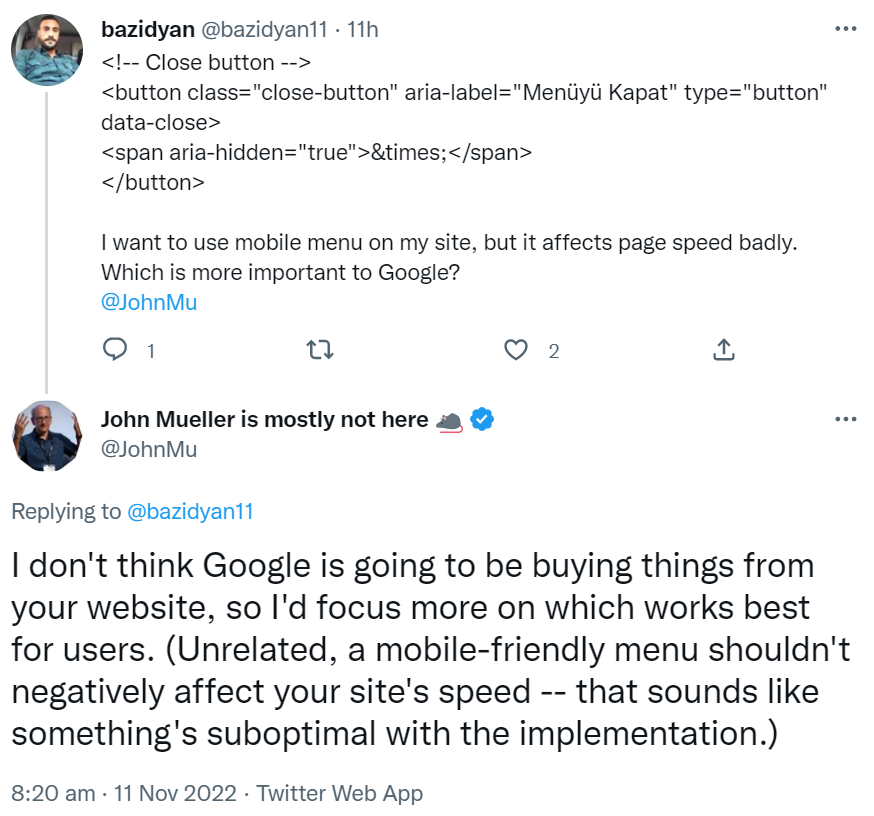The width and height of the screenshot is (874, 816).
Task: Select the retweet icon below the code tweet
Action: [319, 349]
